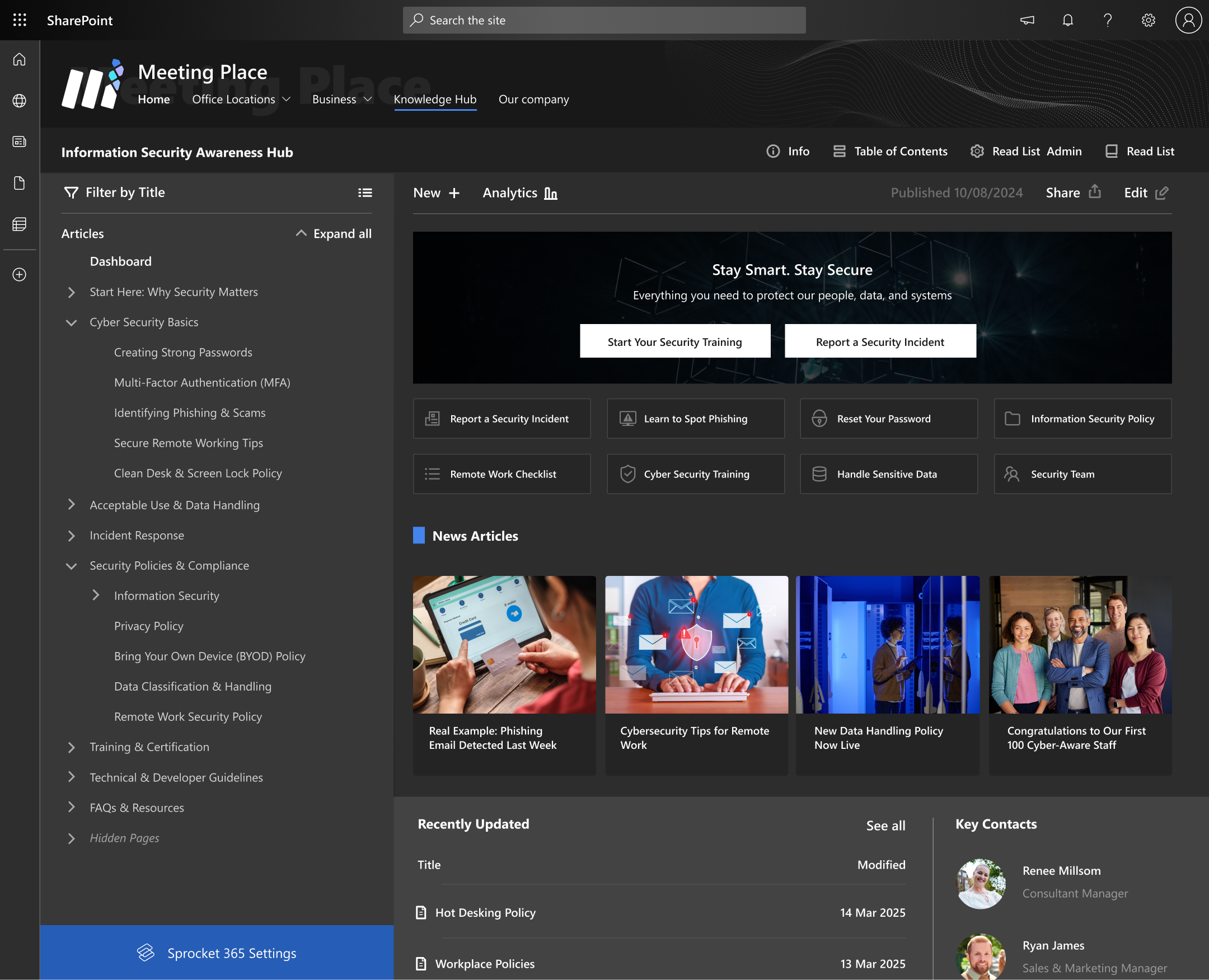Open Information Security Policy quick link
Image resolution: width=1209 pixels, height=980 pixels.
(x=1083, y=418)
